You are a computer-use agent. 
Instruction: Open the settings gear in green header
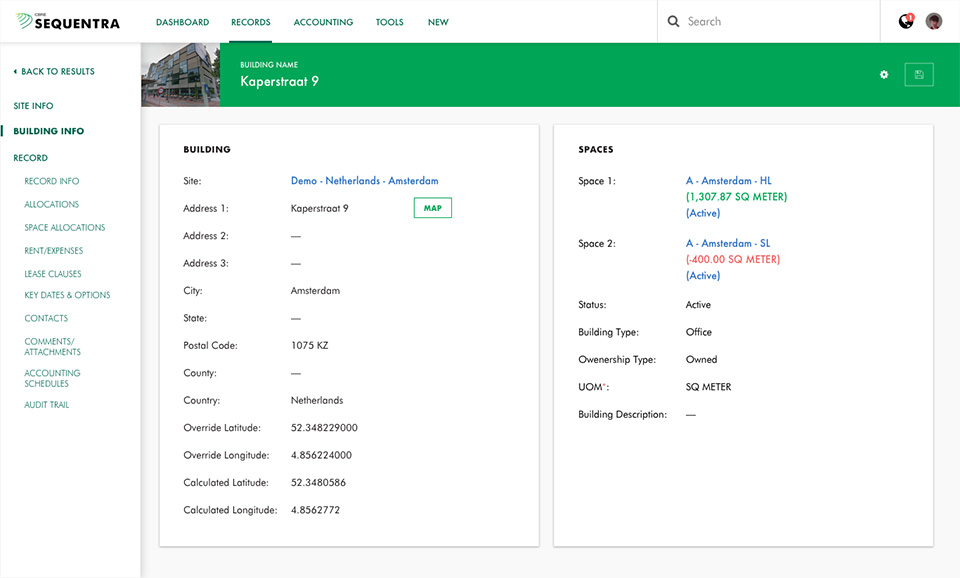pos(883,75)
